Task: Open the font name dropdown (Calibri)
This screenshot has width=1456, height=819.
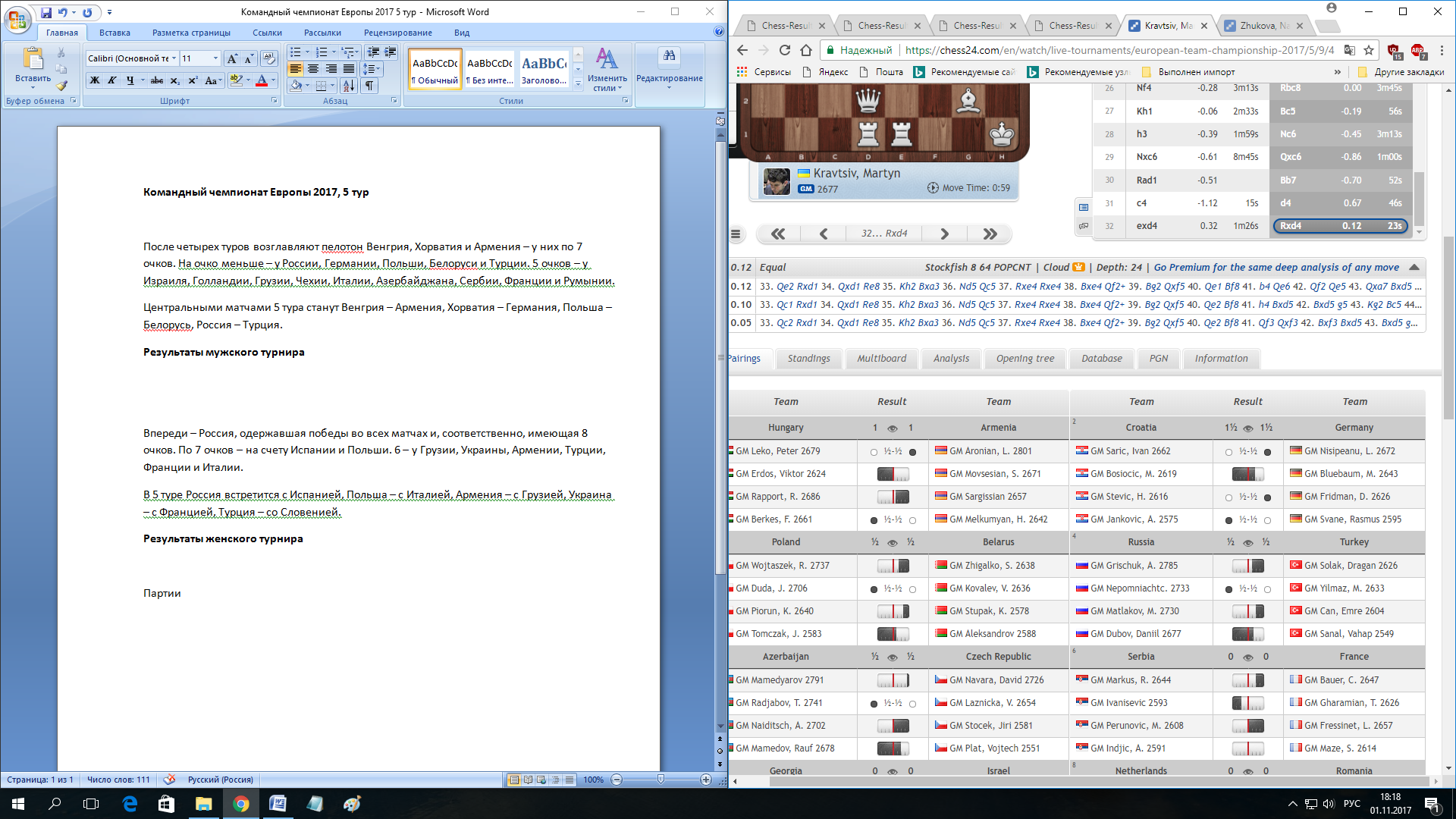Action: coord(174,58)
